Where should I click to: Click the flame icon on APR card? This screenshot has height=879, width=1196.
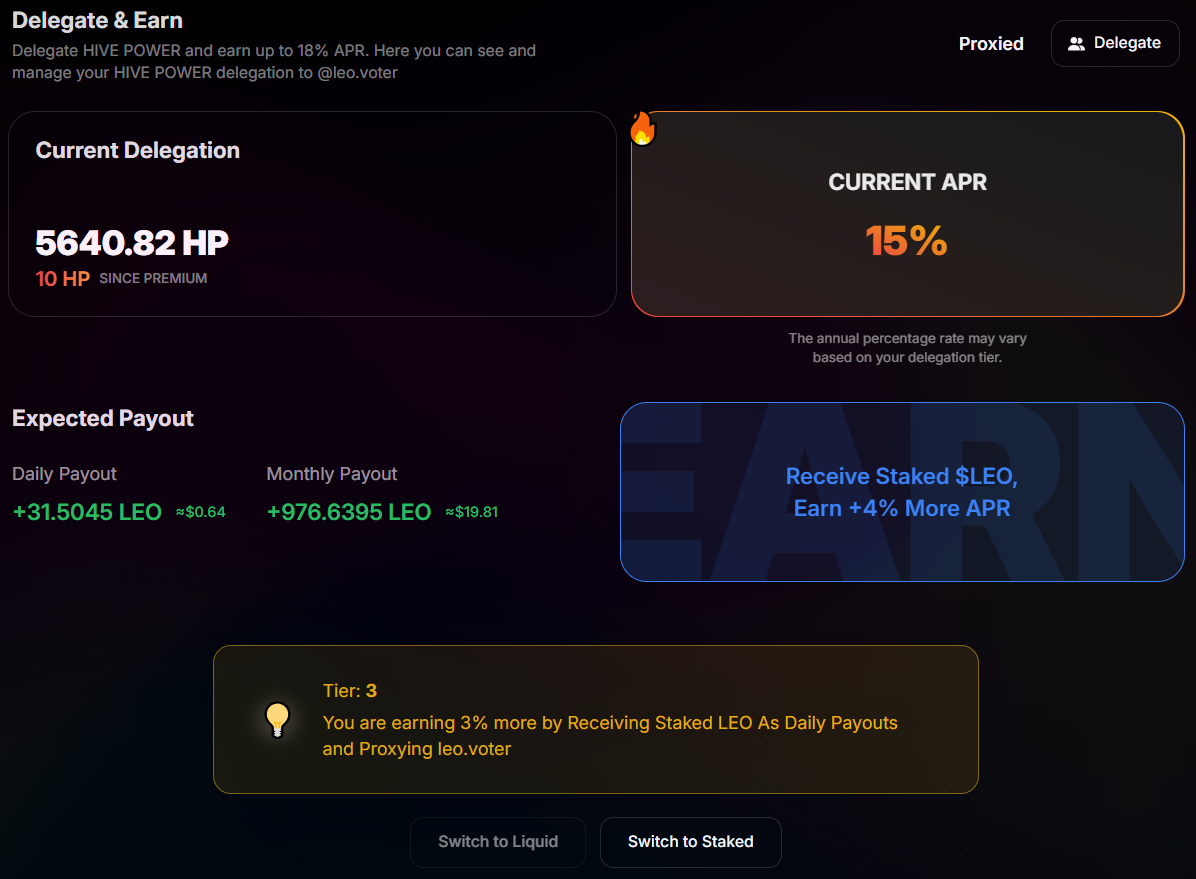click(x=643, y=128)
